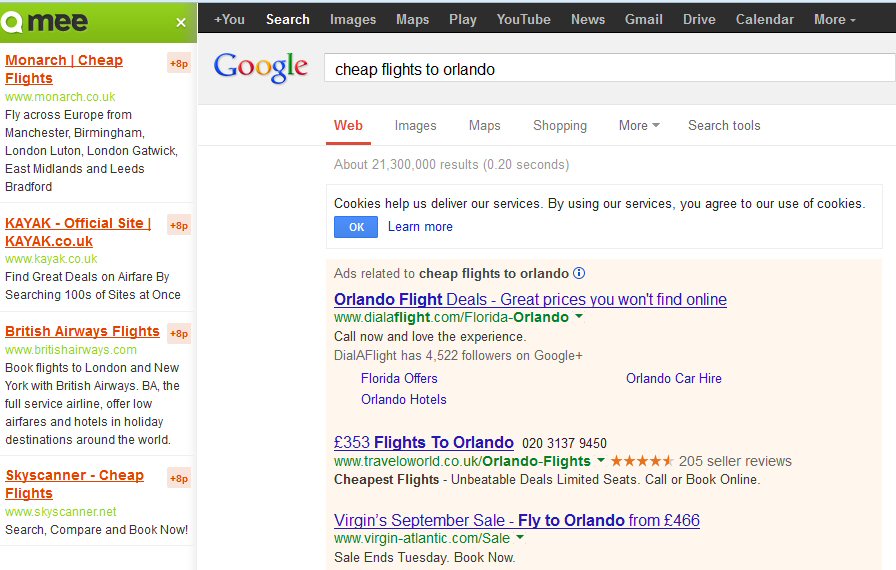The width and height of the screenshot is (896, 570).
Task: Open Virgin's September Sale ad link
Action: (517, 520)
